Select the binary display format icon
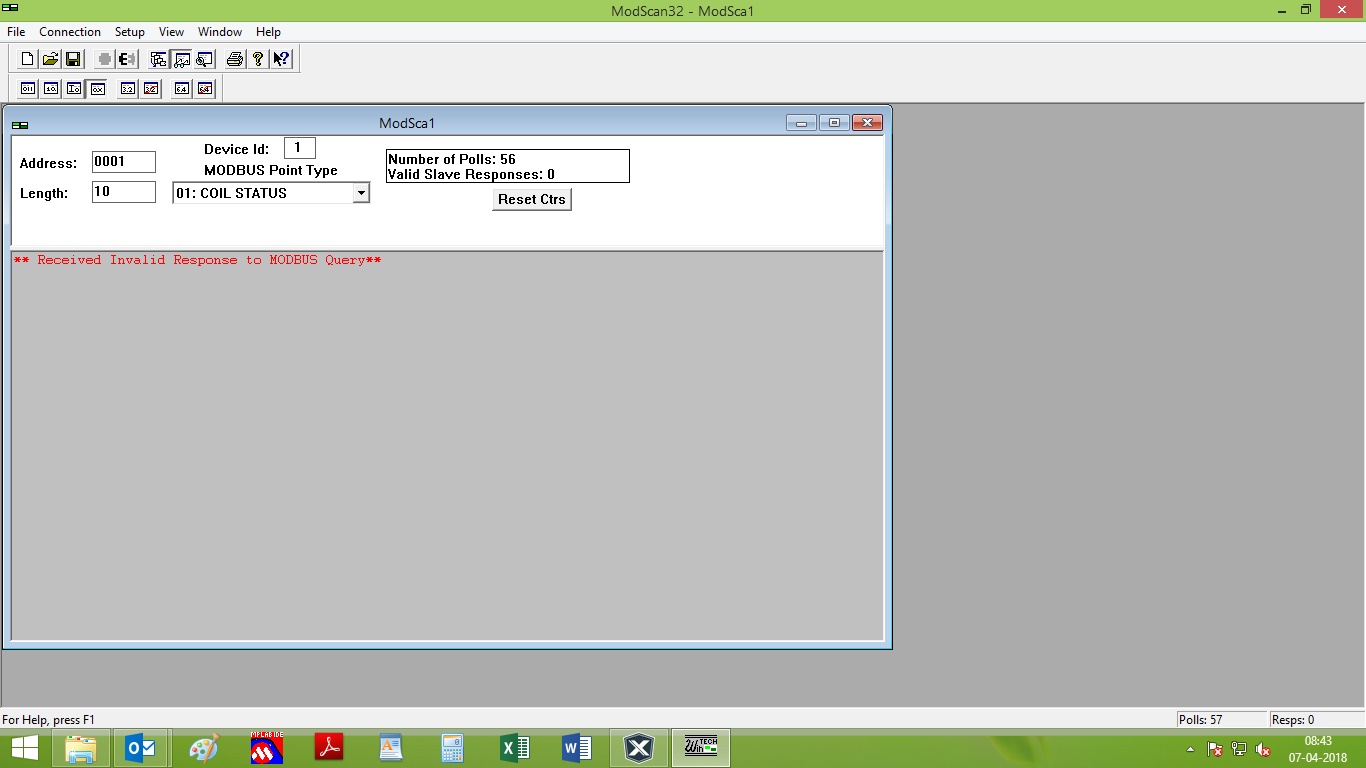The height and width of the screenshot is (768, 1366). point(28,89)
